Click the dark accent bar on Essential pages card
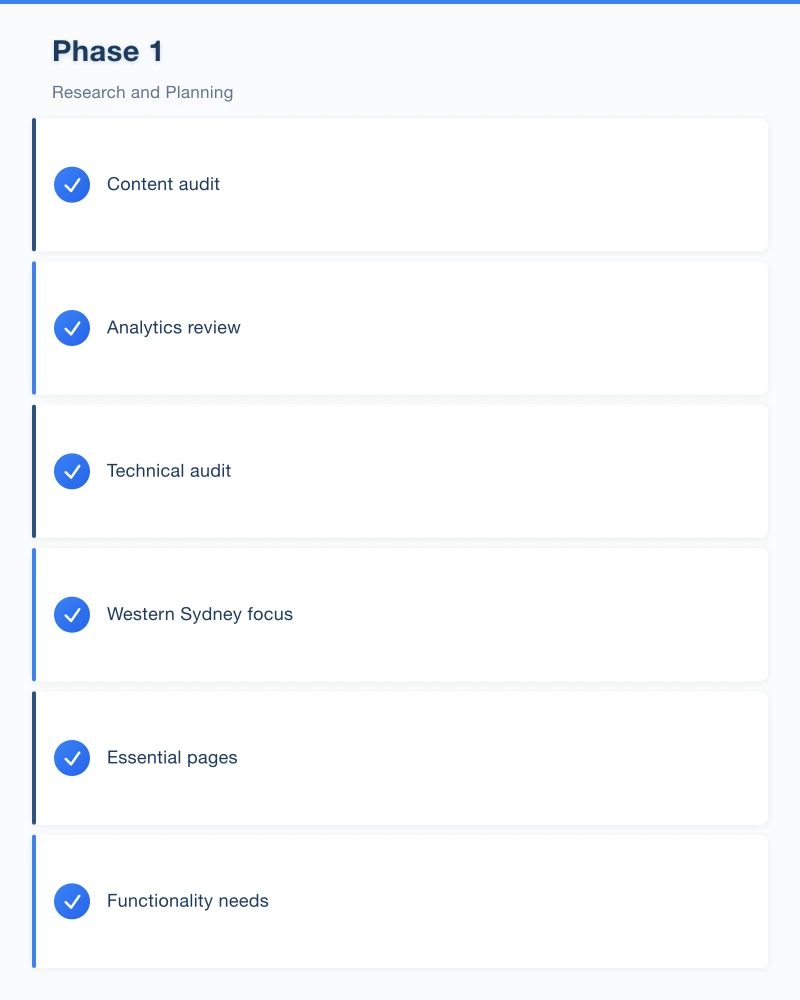This screenshot has width=800, height=1000. (x=34, y=758)
